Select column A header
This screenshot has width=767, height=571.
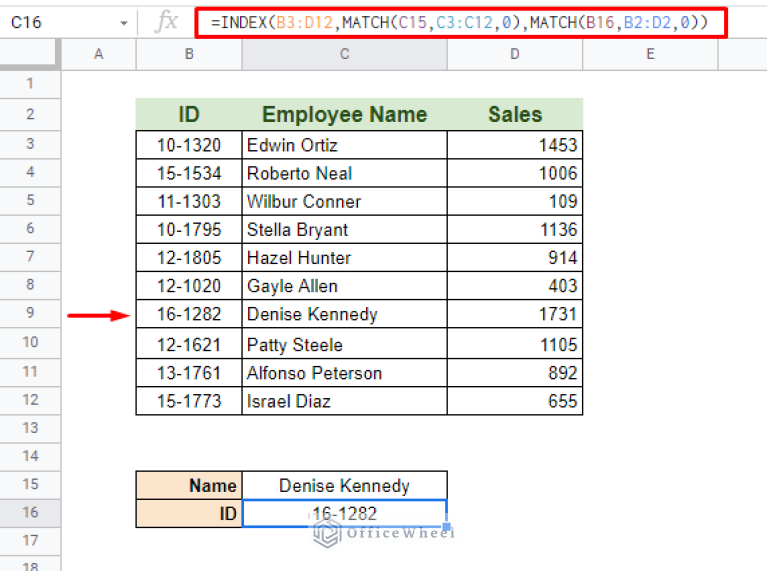(x=98, y=54)
